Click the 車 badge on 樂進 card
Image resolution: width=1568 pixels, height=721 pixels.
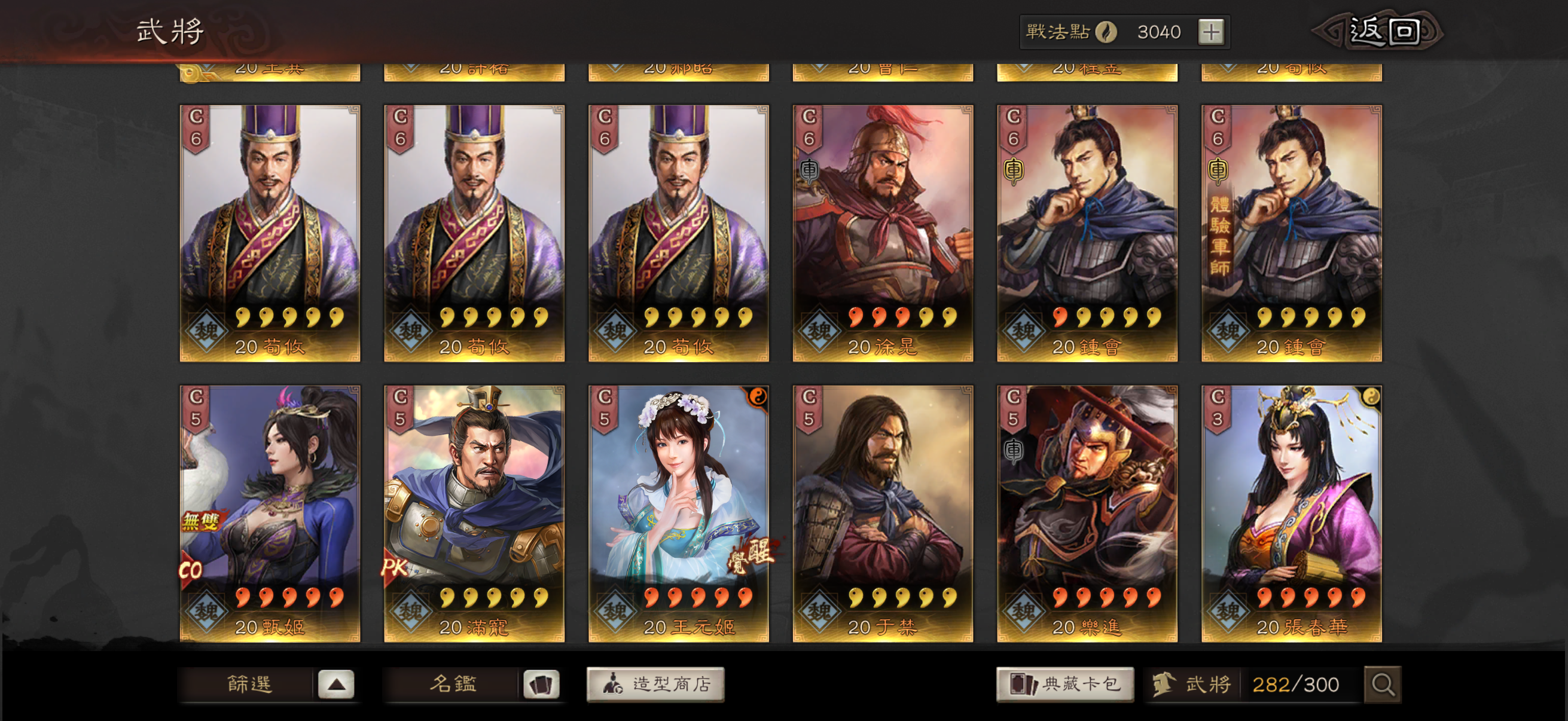[1014, 451]
